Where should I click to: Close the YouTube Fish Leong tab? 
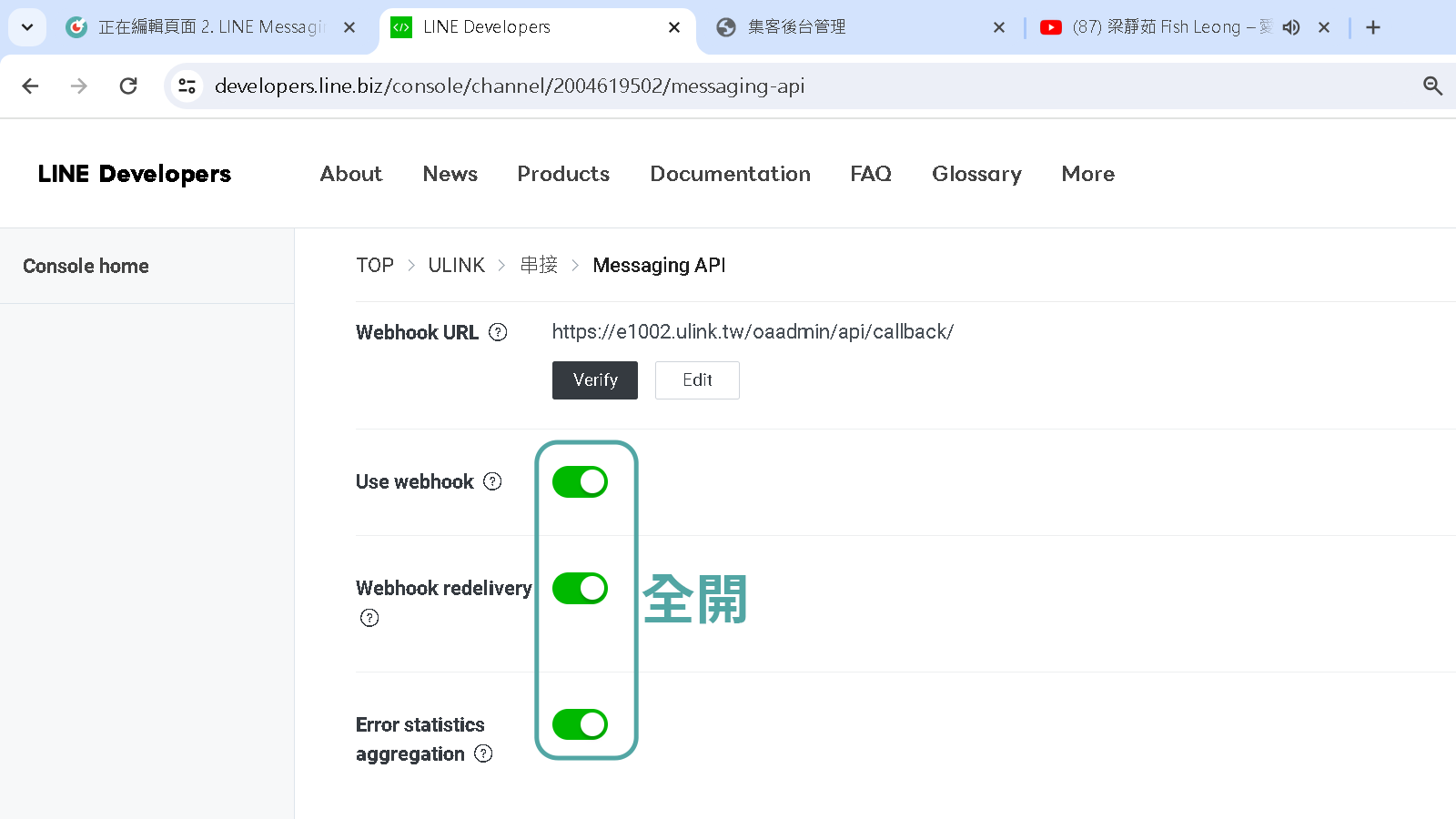pyautogui.click(x=1324, y=27)
